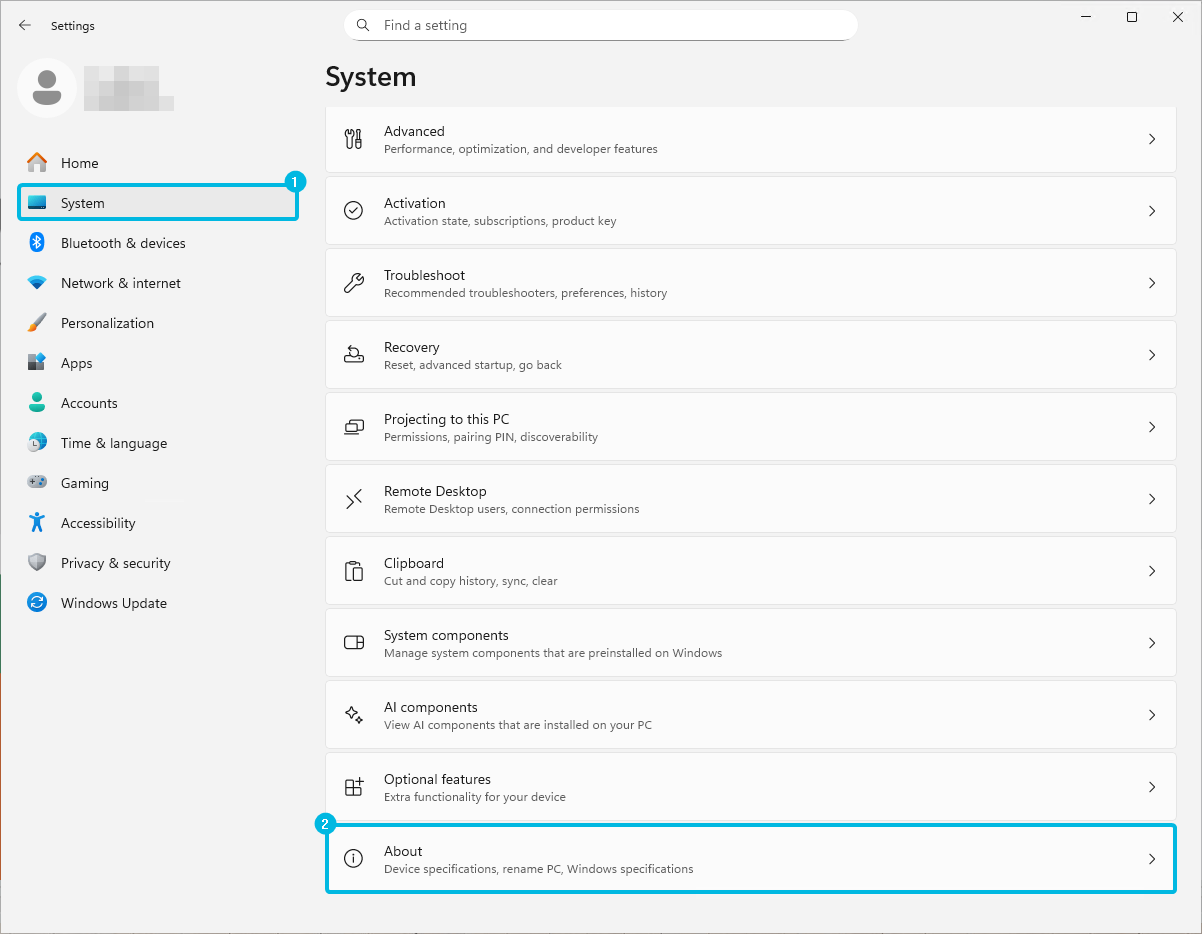The image size is (1202, 934).
Task: Click the System page heading
Action: [x=371, y=77]
